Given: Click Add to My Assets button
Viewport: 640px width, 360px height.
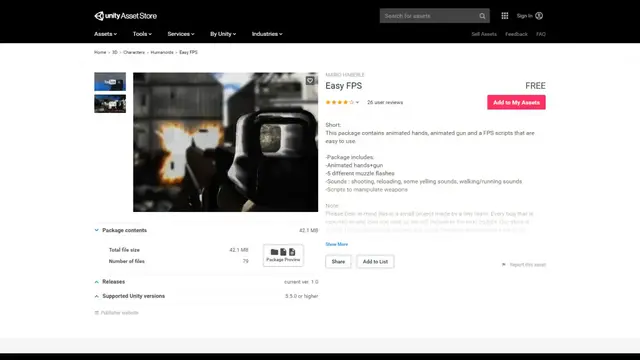Looking at the screenshot, I should [516, 102].
